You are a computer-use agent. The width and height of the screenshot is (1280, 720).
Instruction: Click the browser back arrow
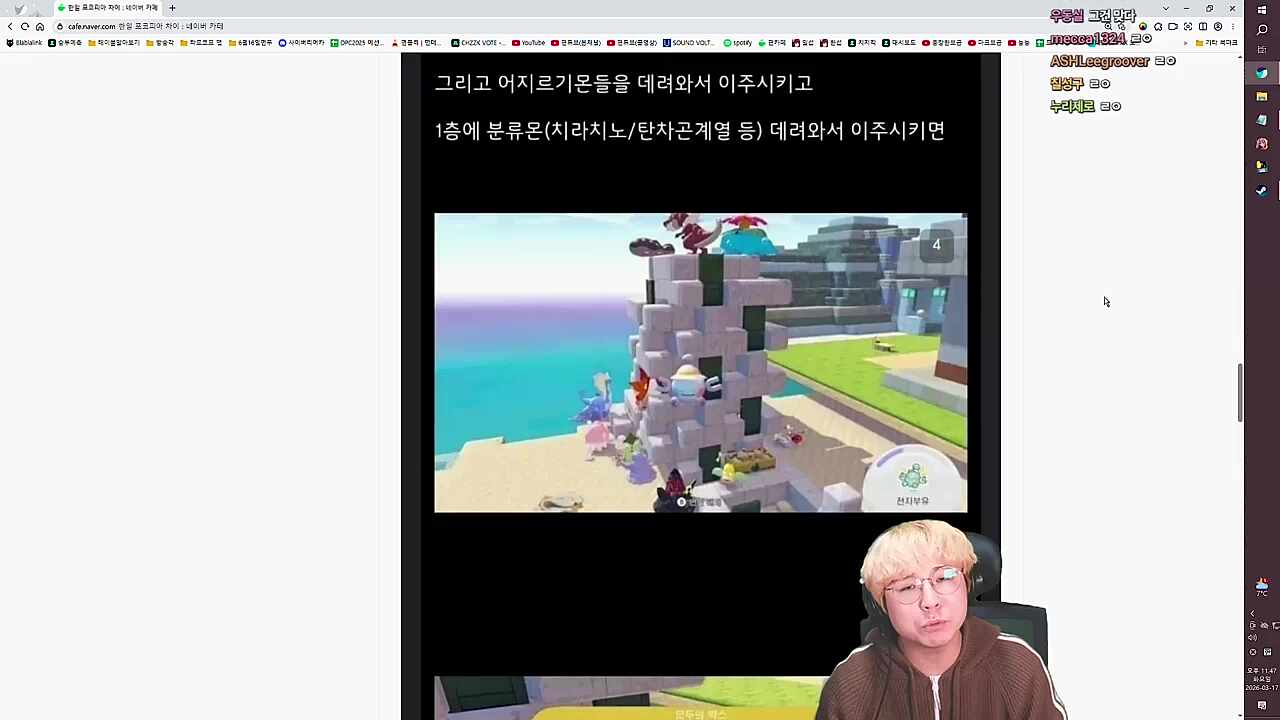point(9,25)
